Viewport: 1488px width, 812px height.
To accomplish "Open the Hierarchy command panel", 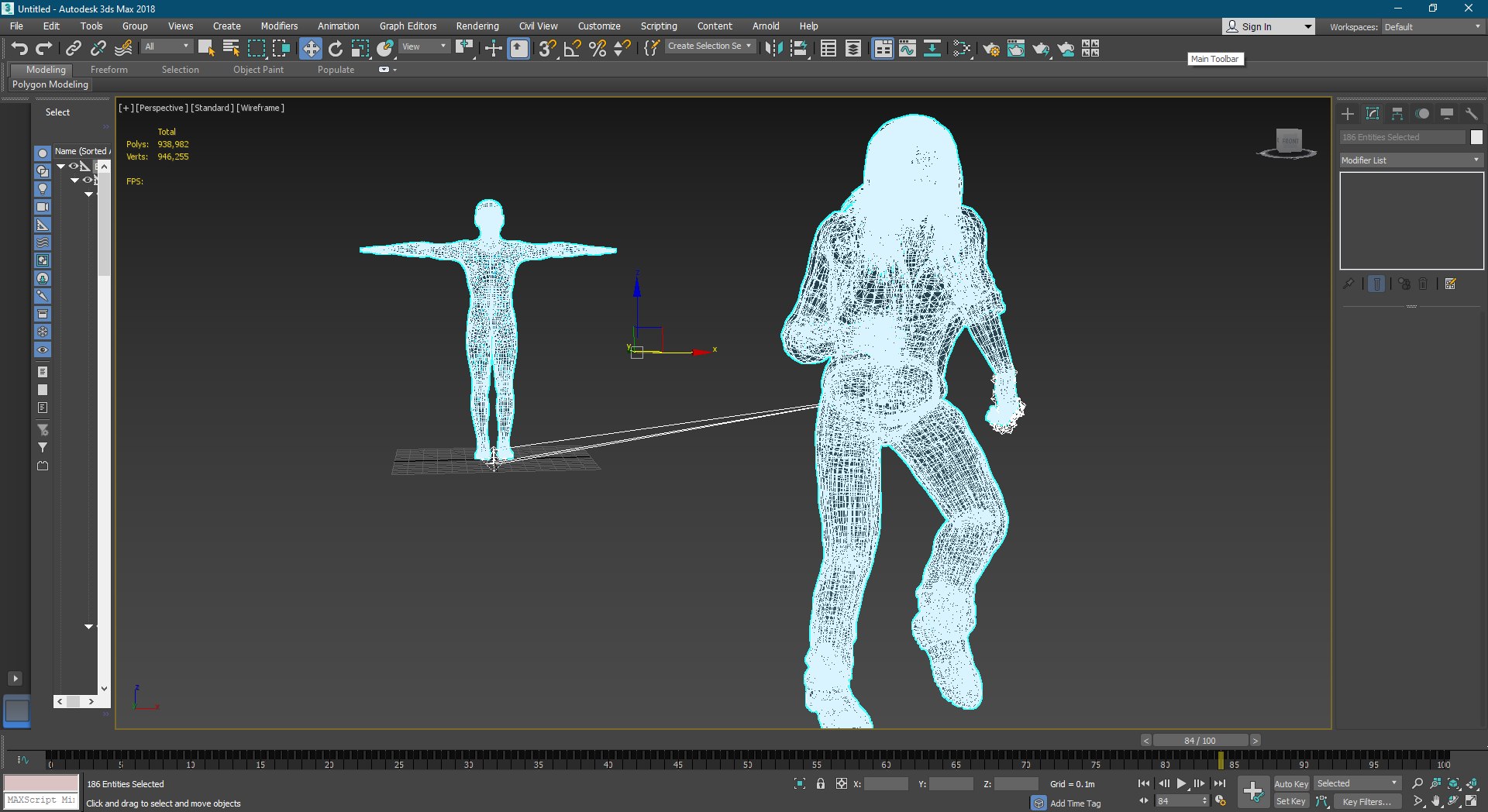I will [x=1397, y=114].
